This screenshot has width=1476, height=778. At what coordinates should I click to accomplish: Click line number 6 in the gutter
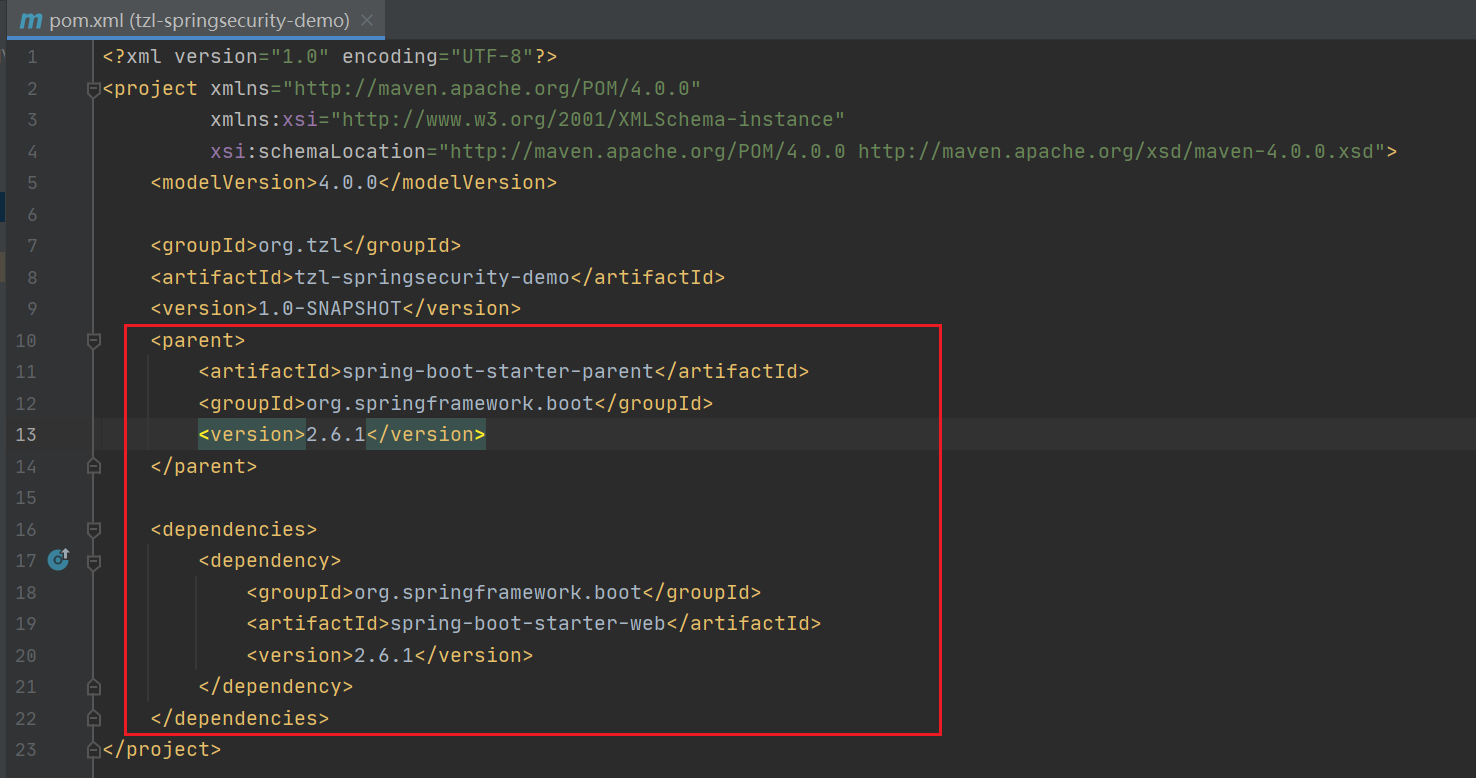[x=32, y=214]
